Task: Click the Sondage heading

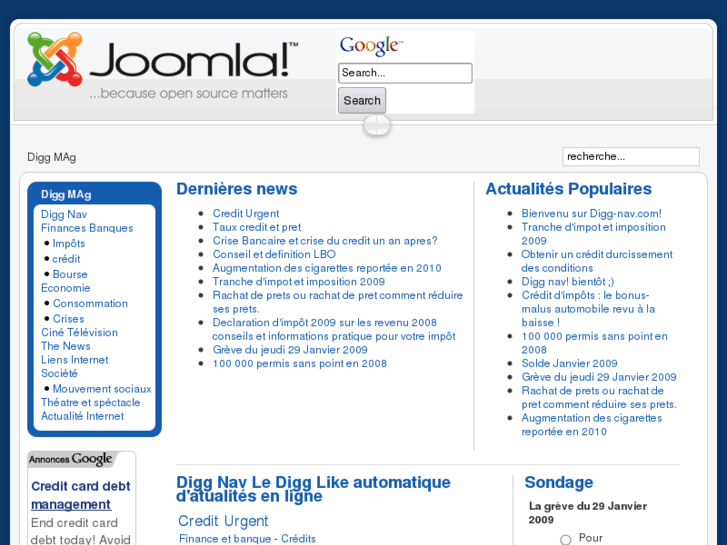Action: click(559, 482)
